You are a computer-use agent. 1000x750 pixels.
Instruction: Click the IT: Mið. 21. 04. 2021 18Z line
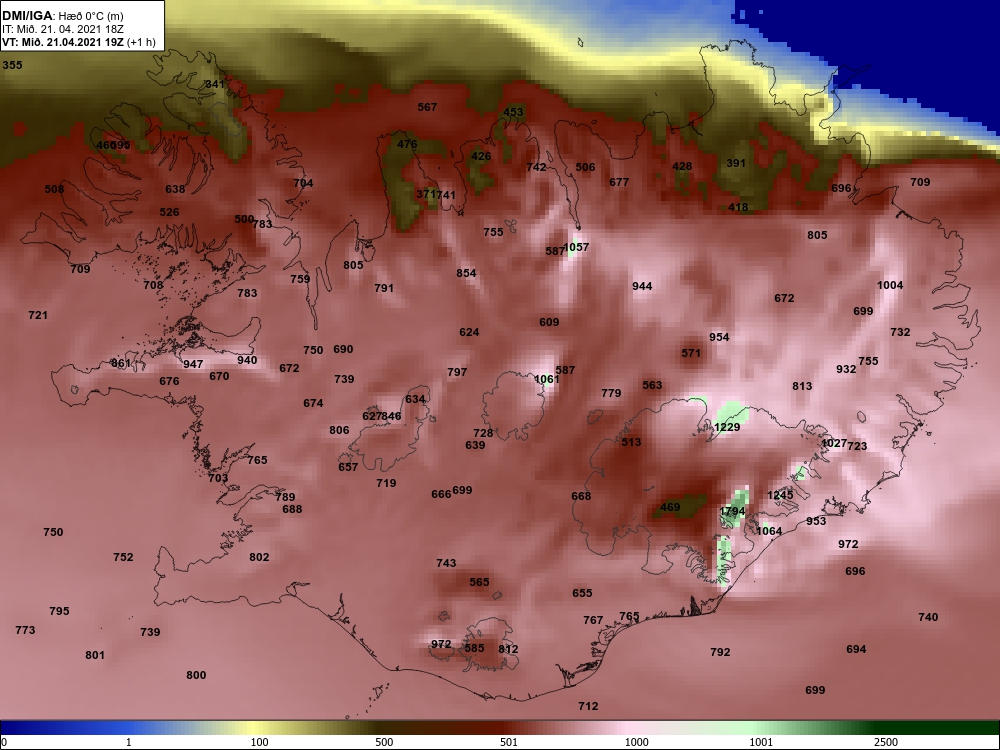[62, 29]
